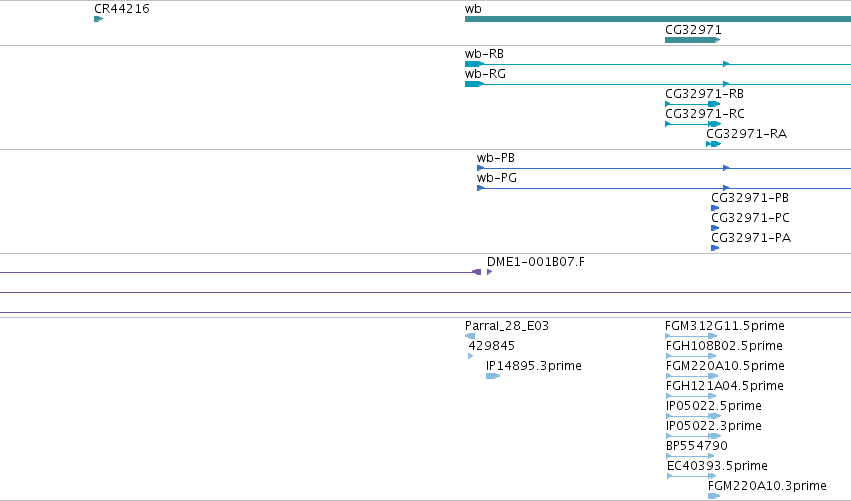
Task: Click the FGM220A10.3prime alignment glyph
Action: click(714, 496)
